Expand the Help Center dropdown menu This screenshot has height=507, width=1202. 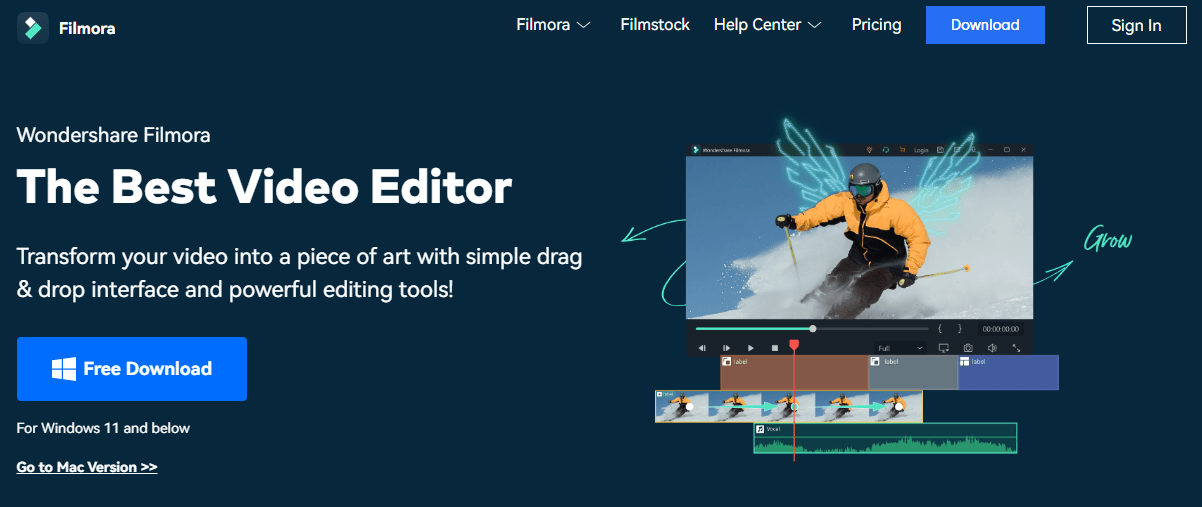(x=767, y=25)
